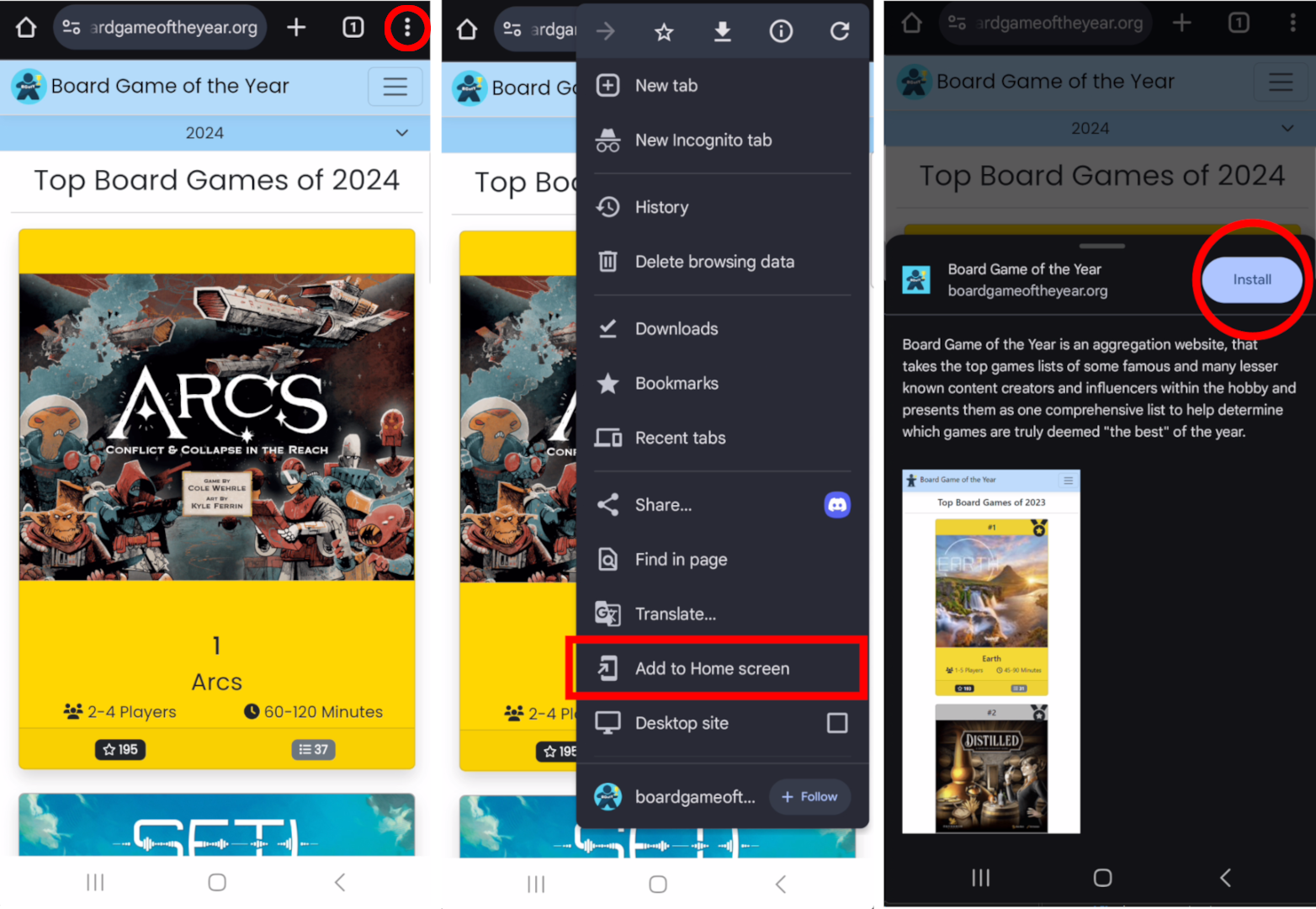
Task: Tap the bookmark star icon in menu
Action: [x=664, y=32]
